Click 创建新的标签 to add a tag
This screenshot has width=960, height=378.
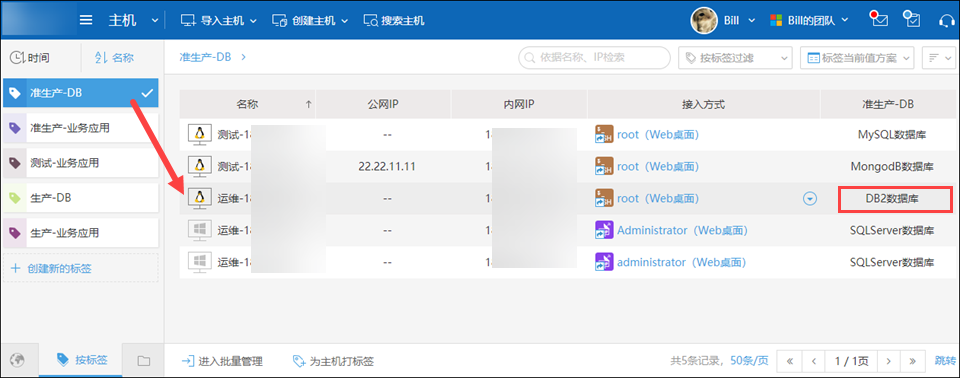(80, 268)
